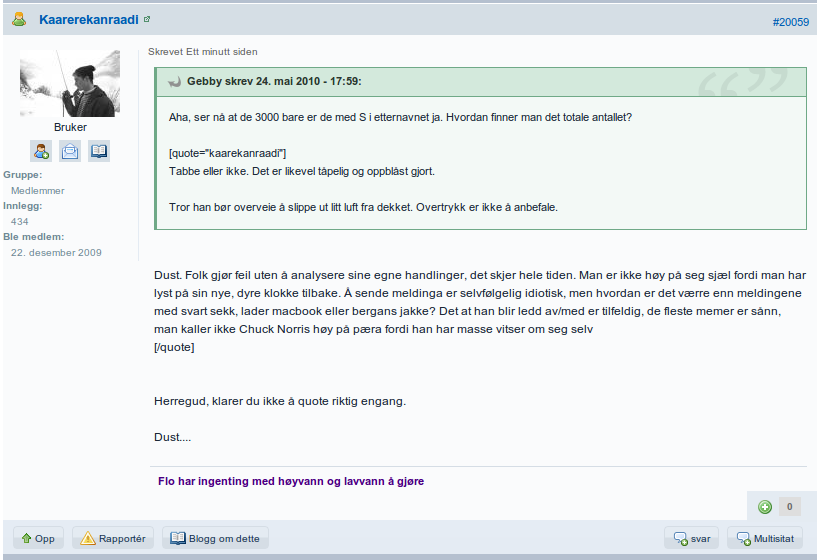The image size is (817, 560).
Task: Open the post permalink #20059
Action: coord(790,22)
